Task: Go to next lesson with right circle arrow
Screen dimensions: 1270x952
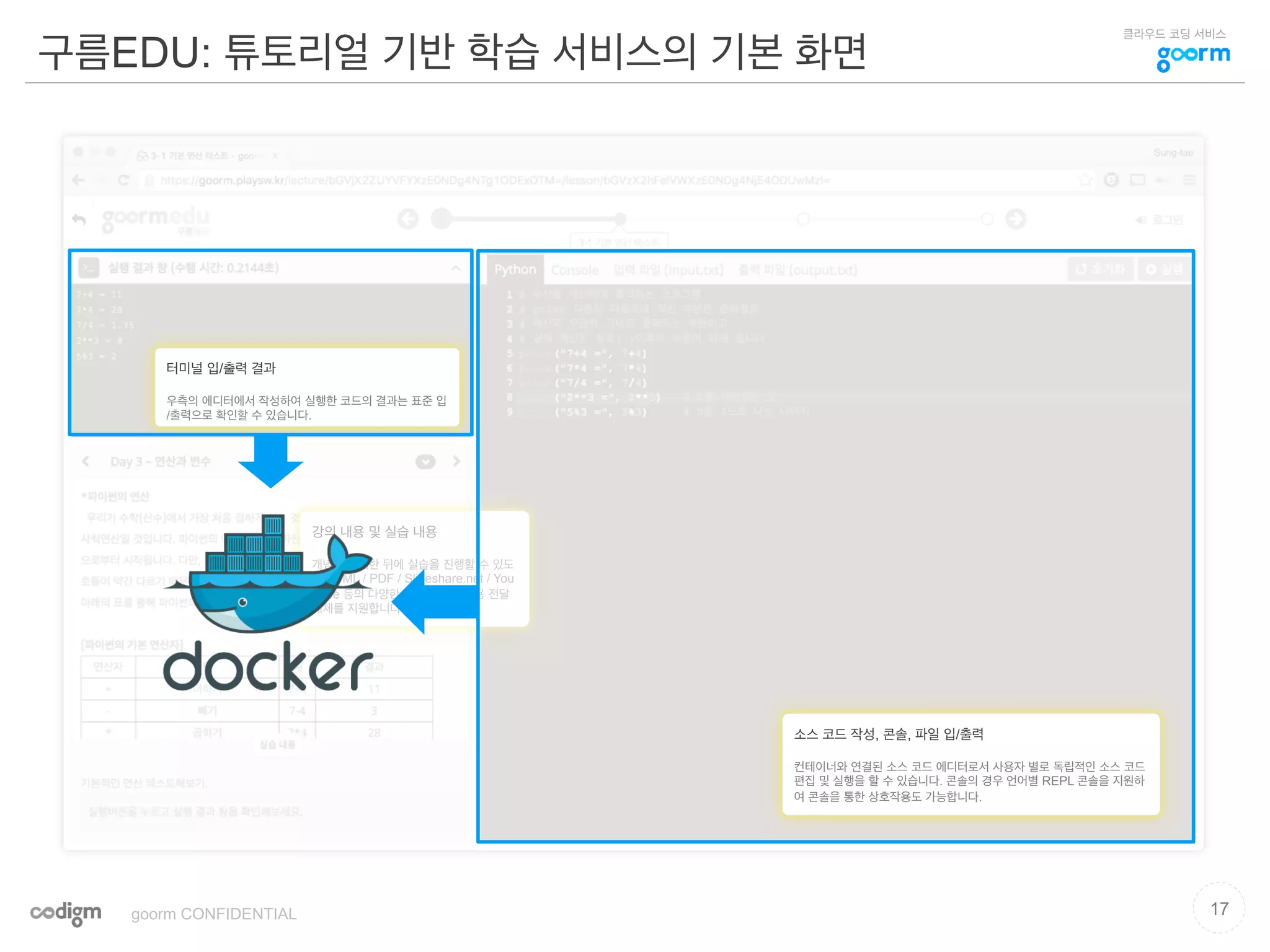Action: coord(1016,219)
